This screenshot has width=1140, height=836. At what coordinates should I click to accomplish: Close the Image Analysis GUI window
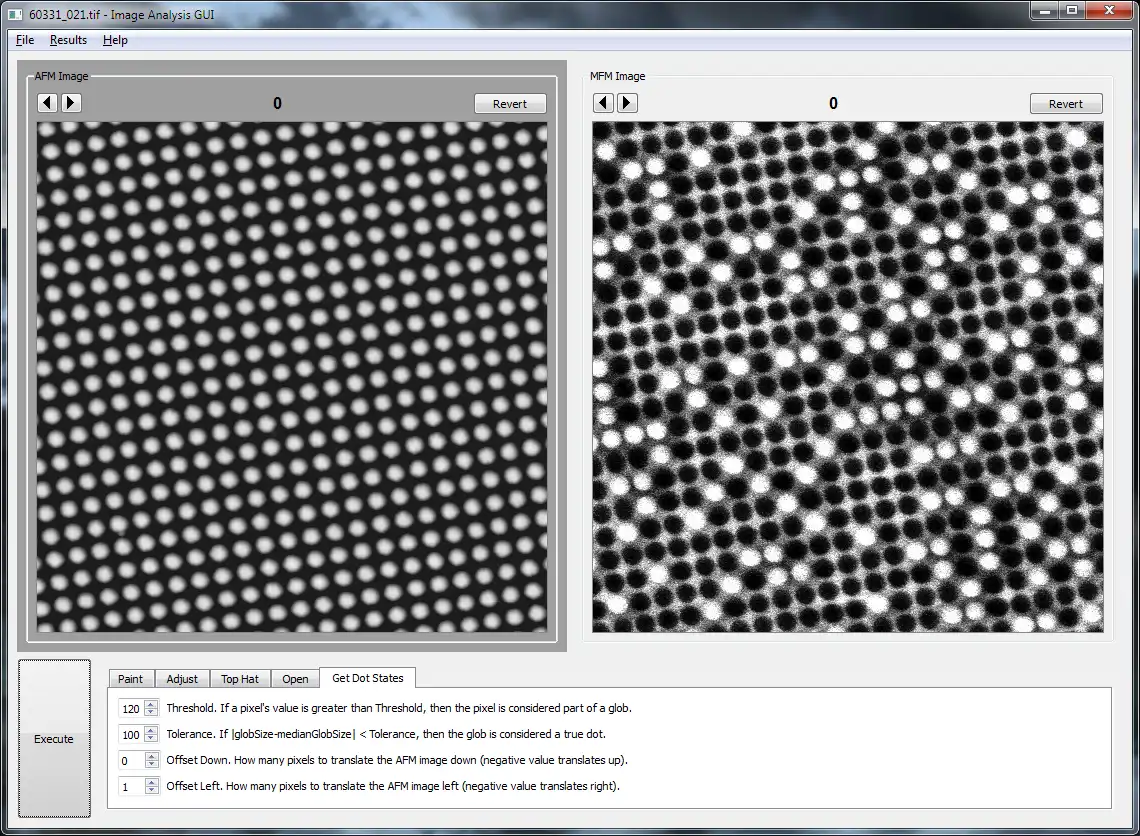point(1109,10)
